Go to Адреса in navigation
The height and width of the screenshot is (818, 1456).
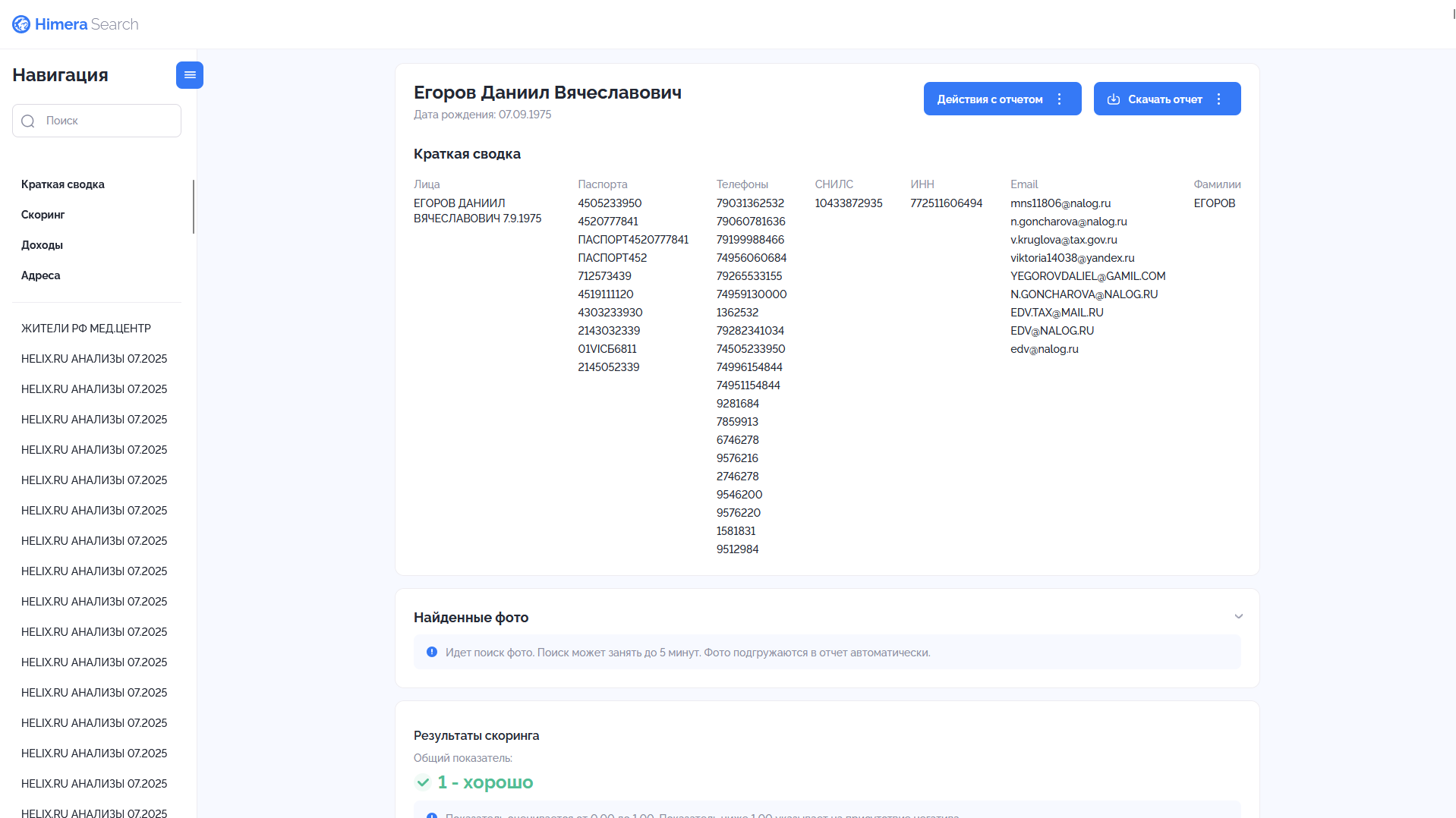[x=41, y=275]
